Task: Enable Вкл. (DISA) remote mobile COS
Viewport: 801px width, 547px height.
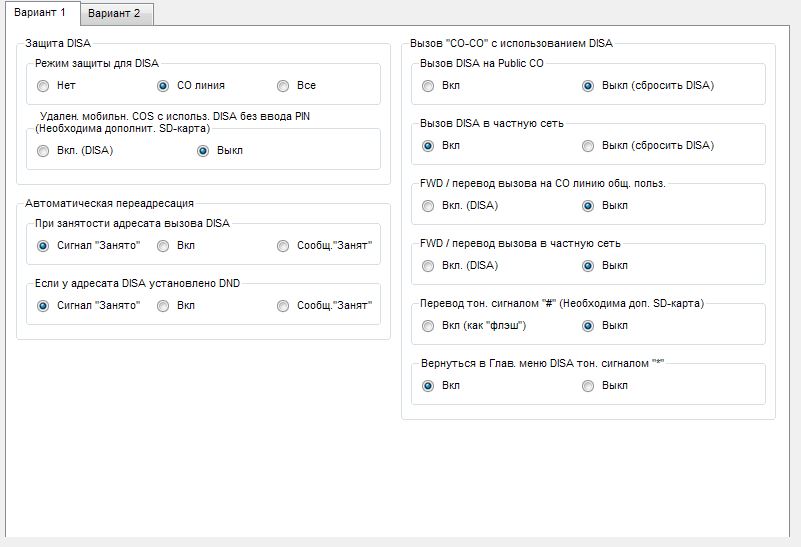Action: (43, 151)
